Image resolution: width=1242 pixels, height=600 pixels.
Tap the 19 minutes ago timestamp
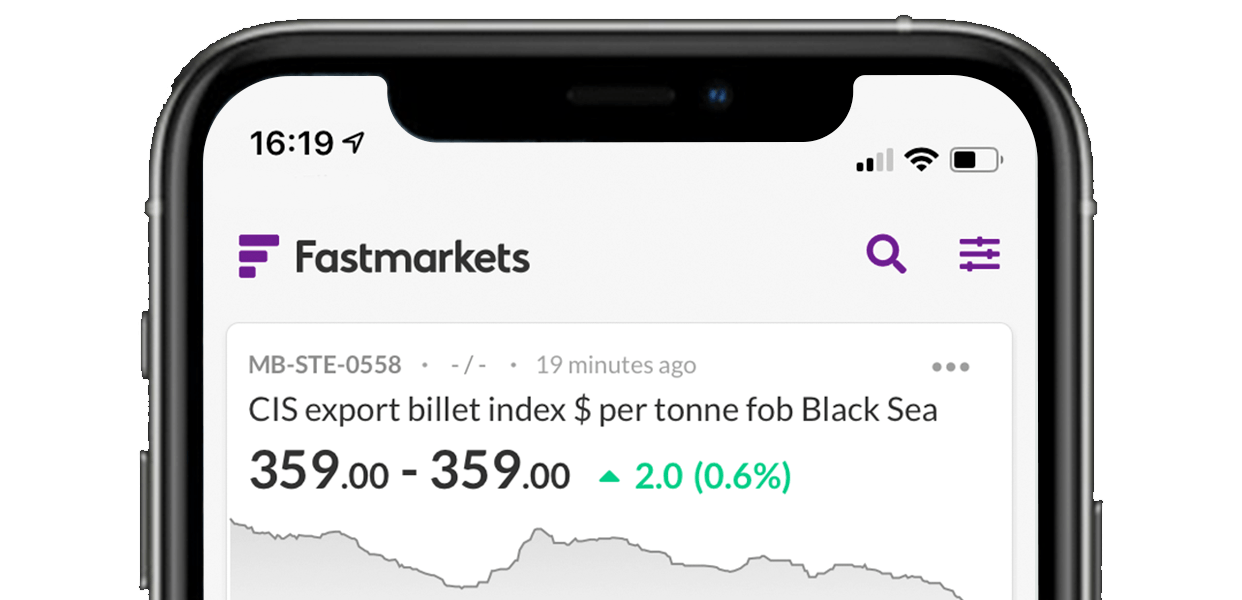[616, 365]
